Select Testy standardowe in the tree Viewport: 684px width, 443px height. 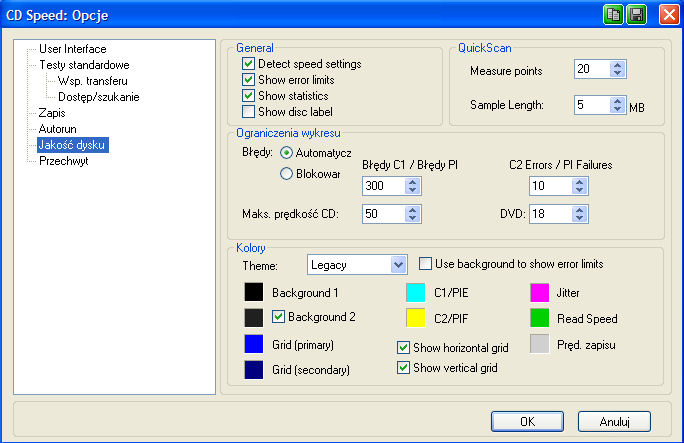84,65
